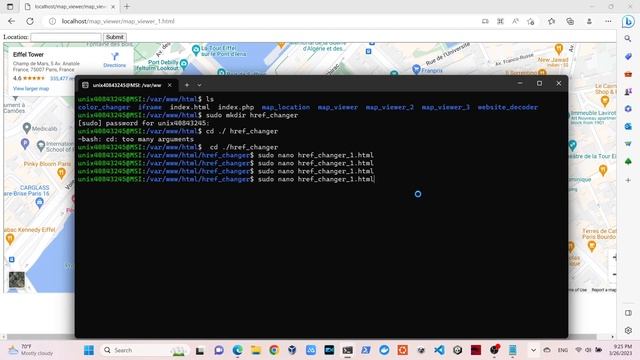640x360 pixels.
Task: Click the website_decoder directory name in terminal
Action: [508, 107]
